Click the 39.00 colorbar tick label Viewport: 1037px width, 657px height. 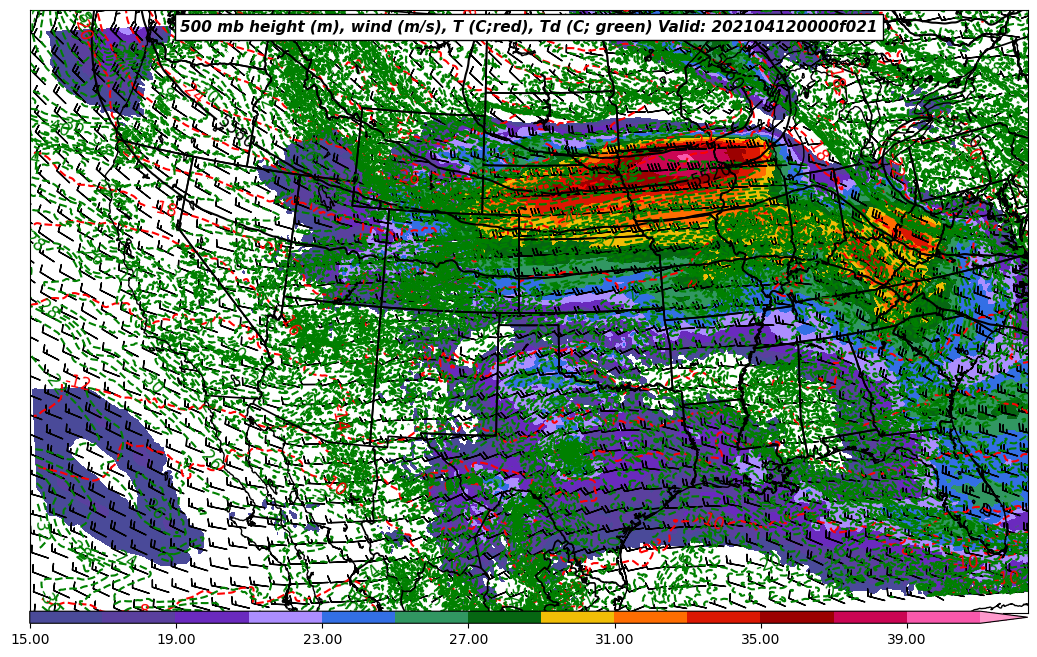tap(907, 639)
